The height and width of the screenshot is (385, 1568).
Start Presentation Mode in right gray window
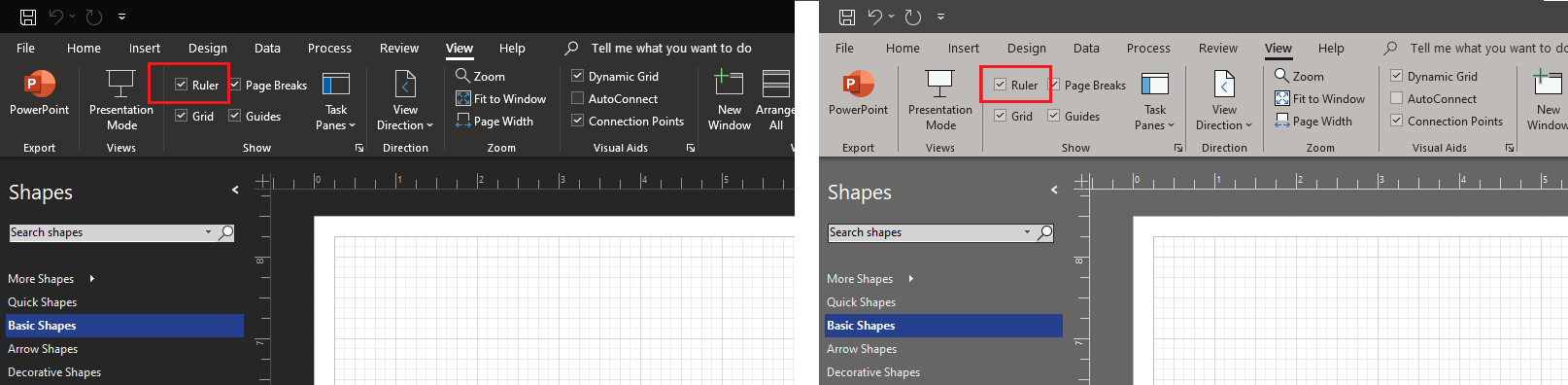click(x=940, y=99)
